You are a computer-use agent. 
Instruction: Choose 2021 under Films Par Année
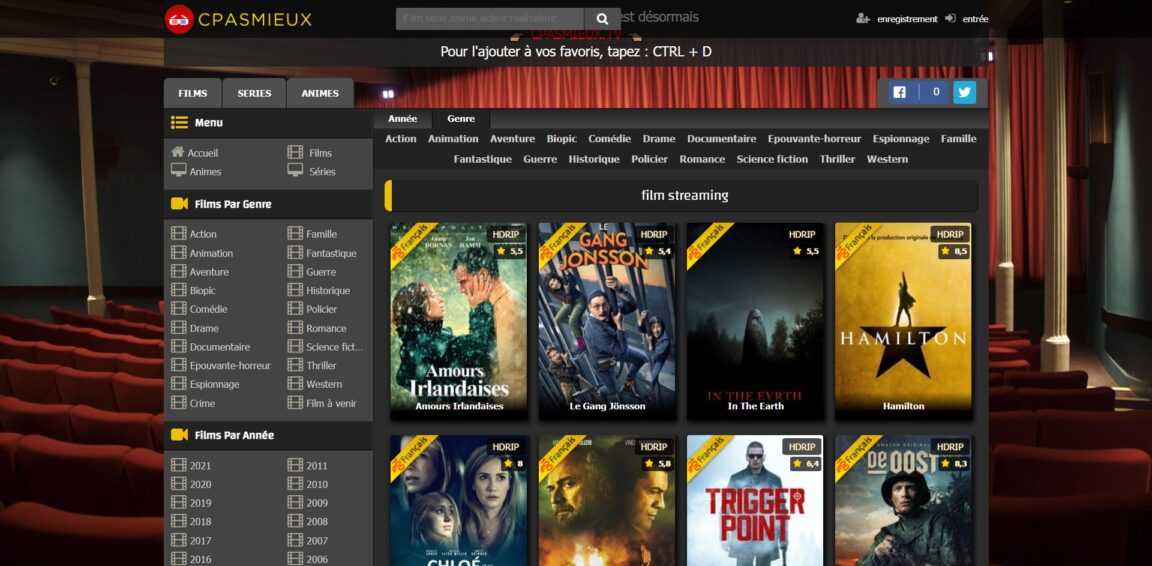click(200, 466)
